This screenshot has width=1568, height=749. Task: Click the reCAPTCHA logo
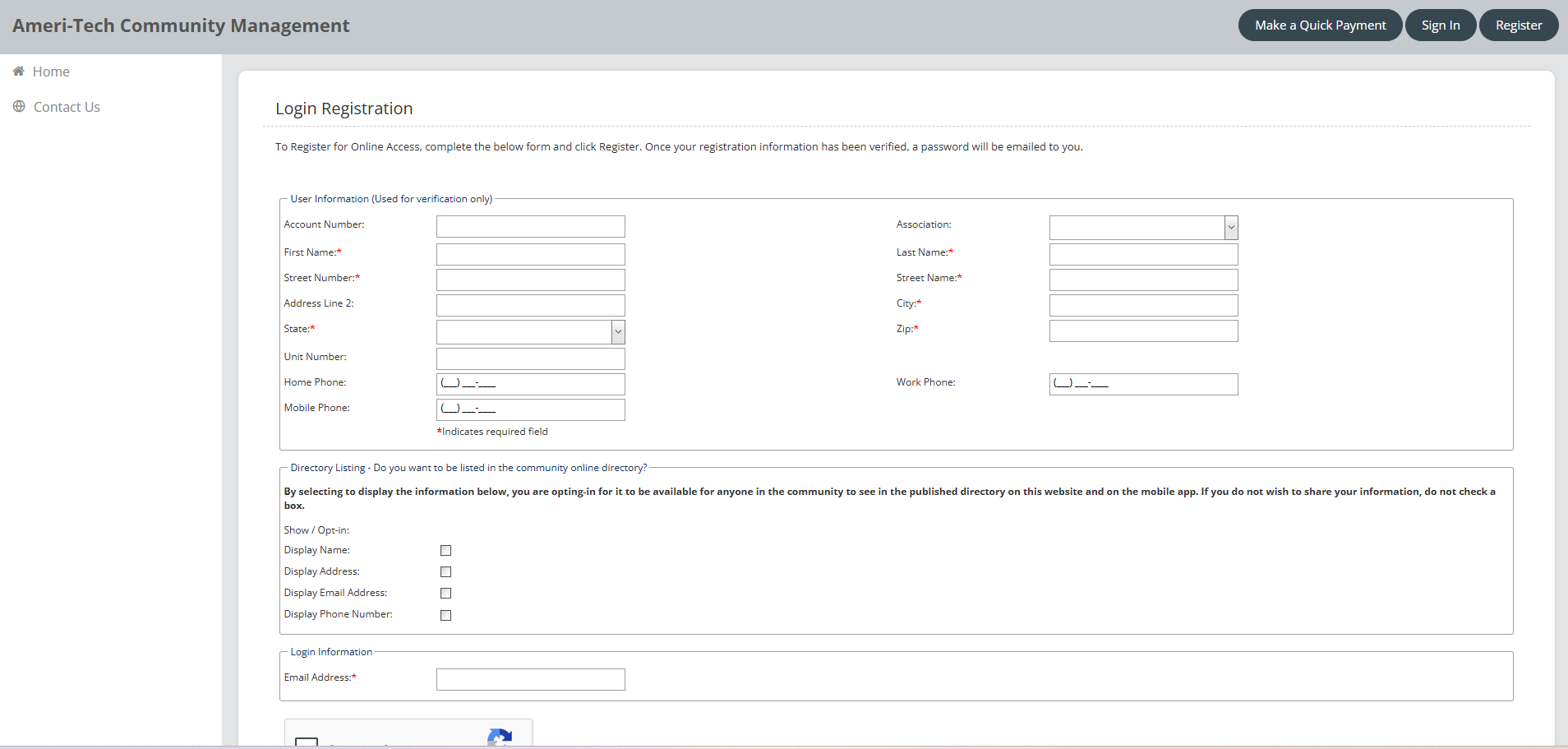click(x=500, y=737)
